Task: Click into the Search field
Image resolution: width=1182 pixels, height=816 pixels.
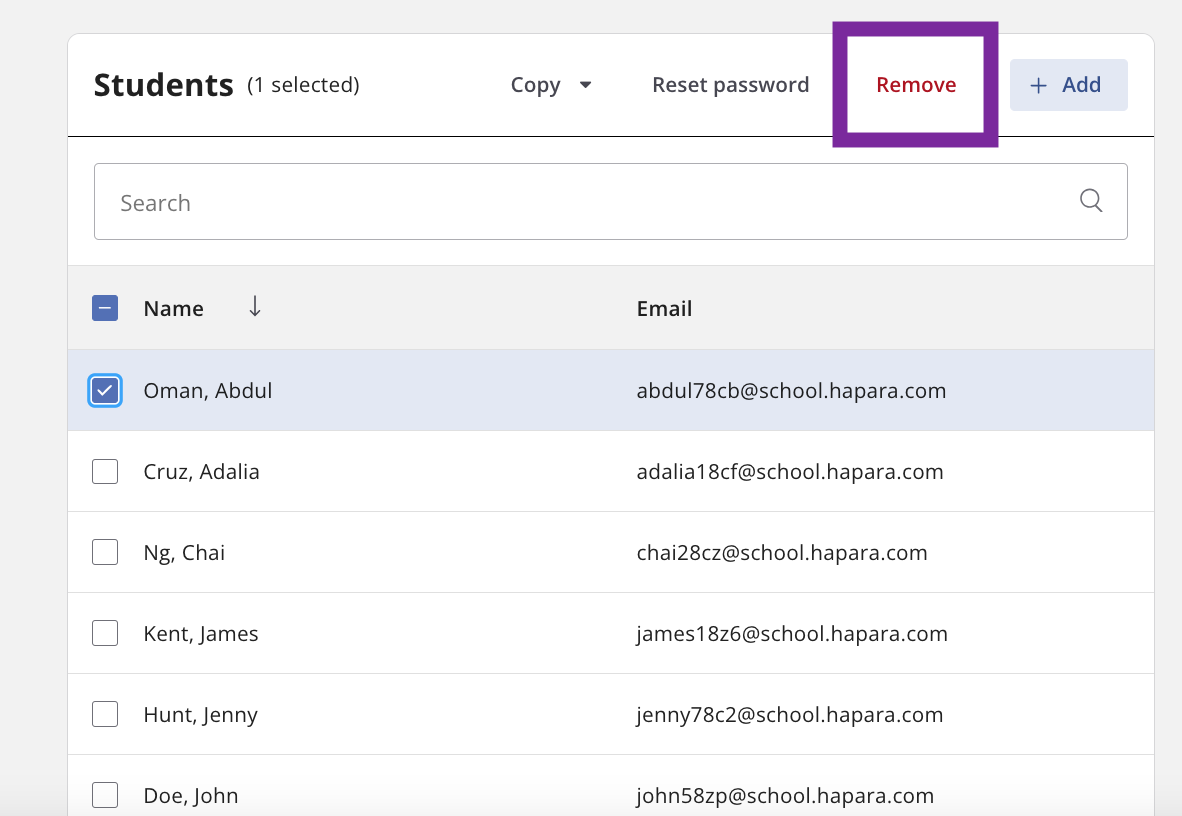Action: tap(611, 201)
